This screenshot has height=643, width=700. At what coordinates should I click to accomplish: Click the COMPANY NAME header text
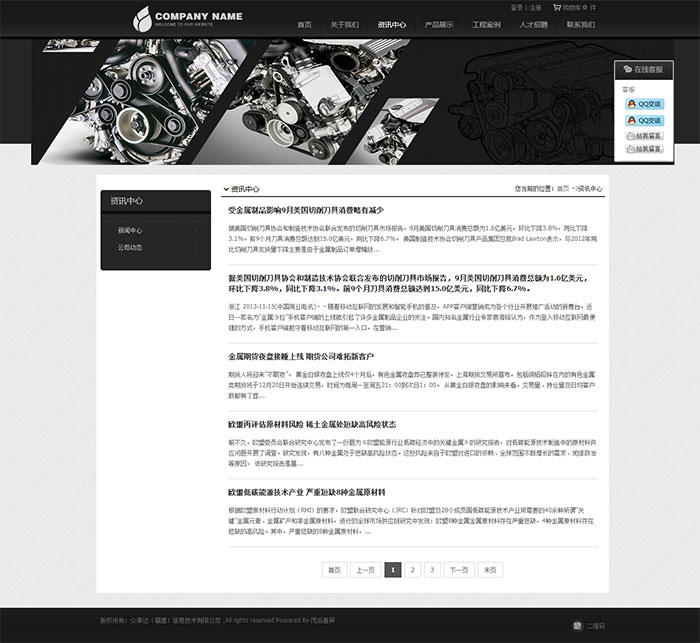click(199, 17)
